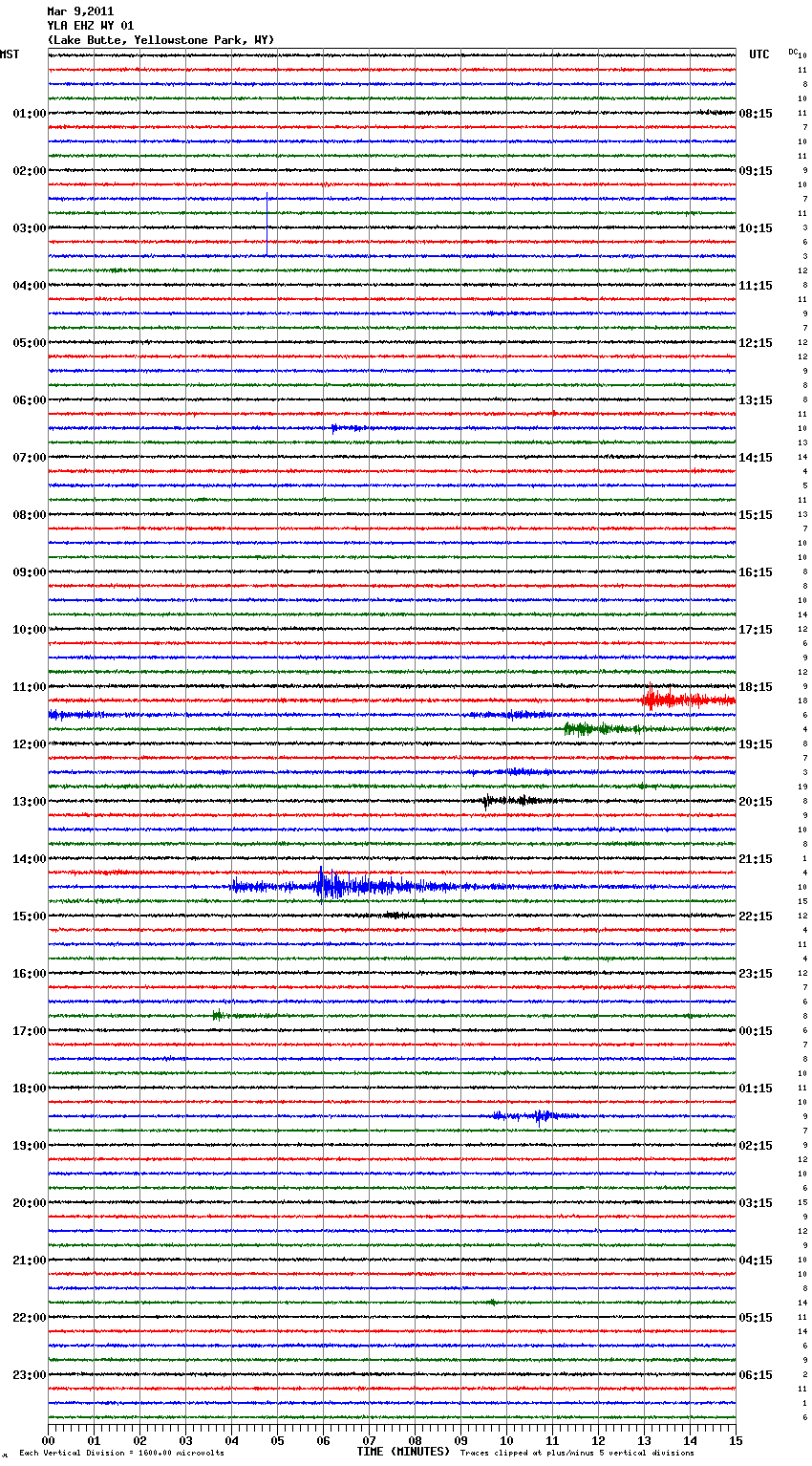The height and width of the screenshot is (1466, 812).
Task: Click the 09:15 UTC time label
Action: point(756,171)
